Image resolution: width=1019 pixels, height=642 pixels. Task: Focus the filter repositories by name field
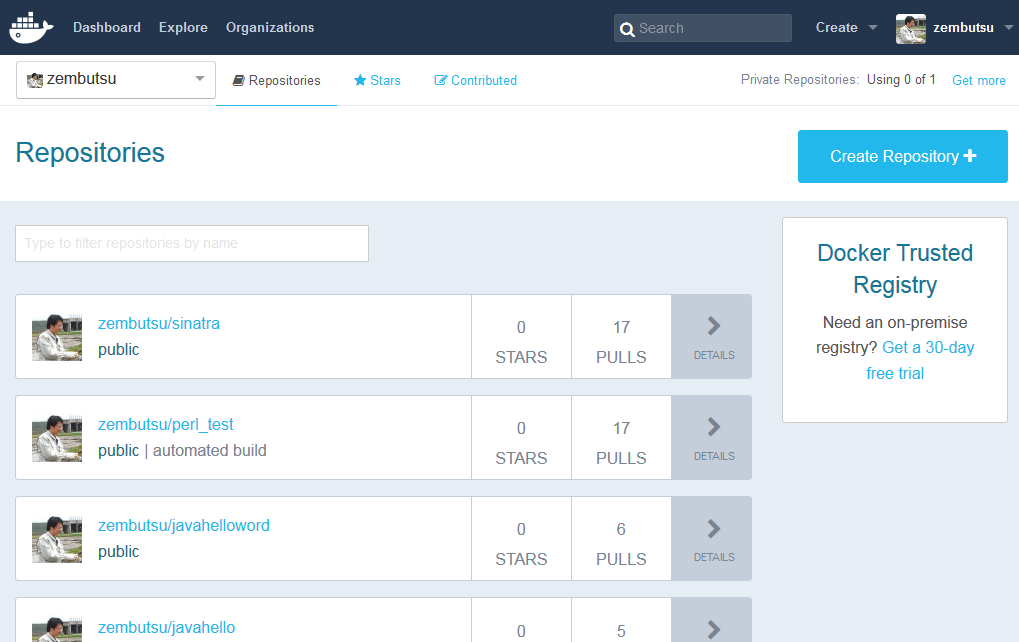tap(192, 244)
